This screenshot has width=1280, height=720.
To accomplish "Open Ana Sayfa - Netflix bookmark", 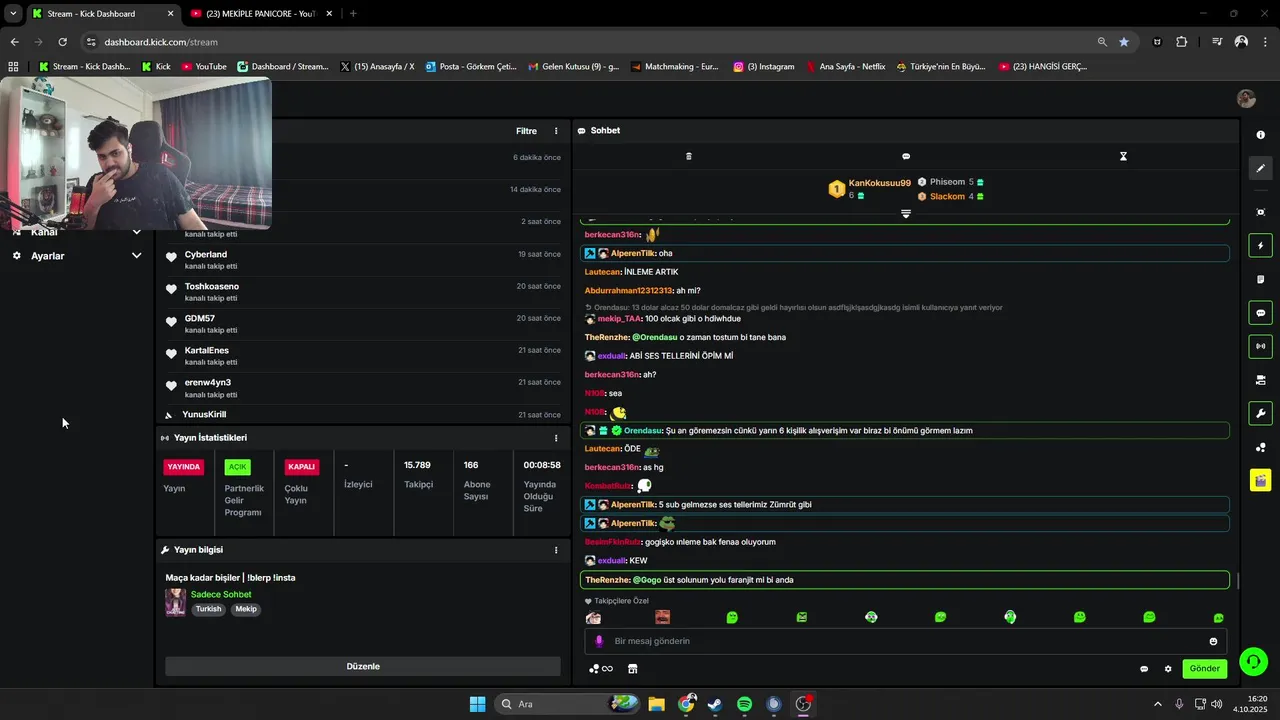I will (x=845, y=67).
